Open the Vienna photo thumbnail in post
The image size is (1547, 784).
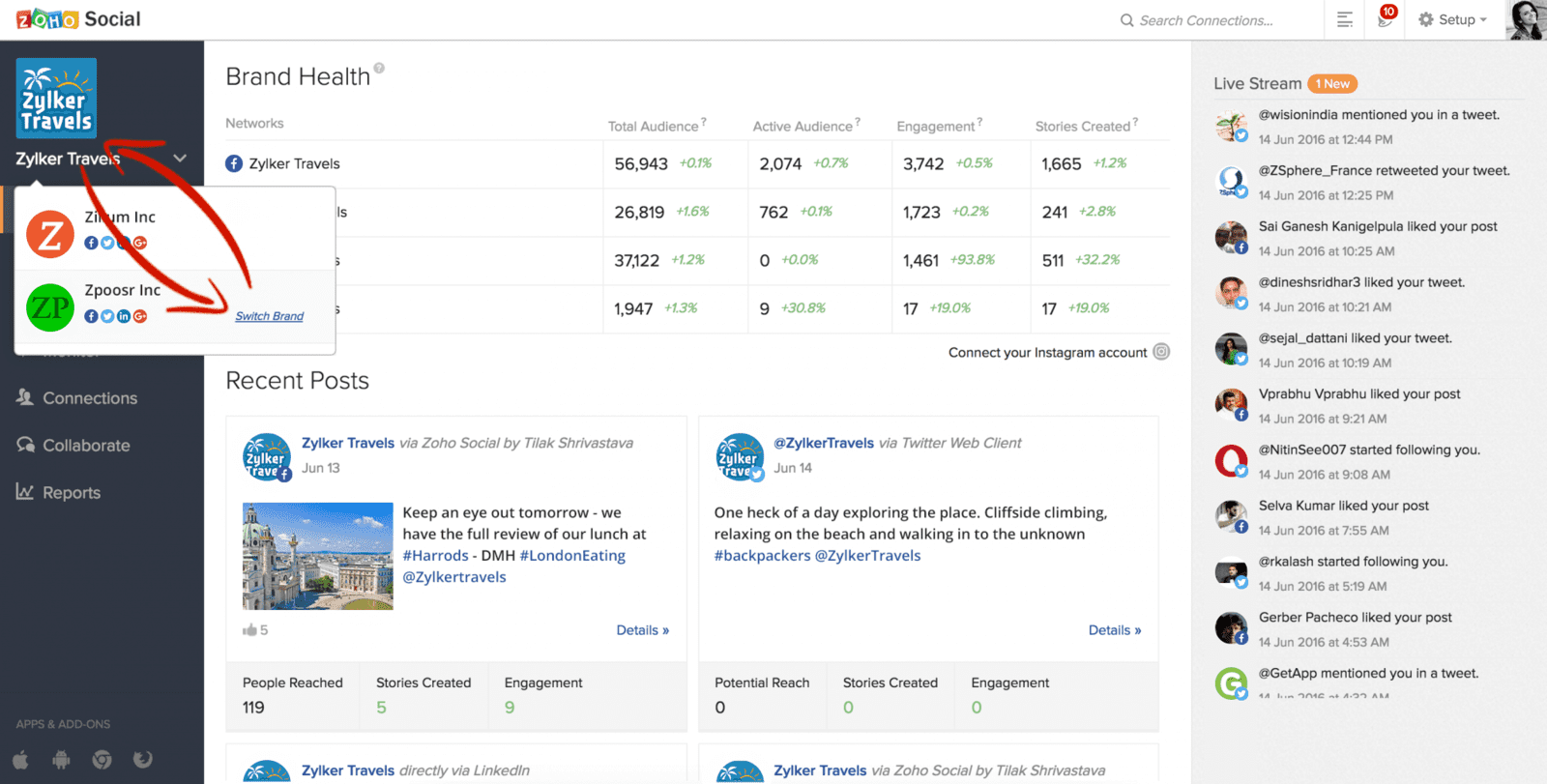coord(318,556)
